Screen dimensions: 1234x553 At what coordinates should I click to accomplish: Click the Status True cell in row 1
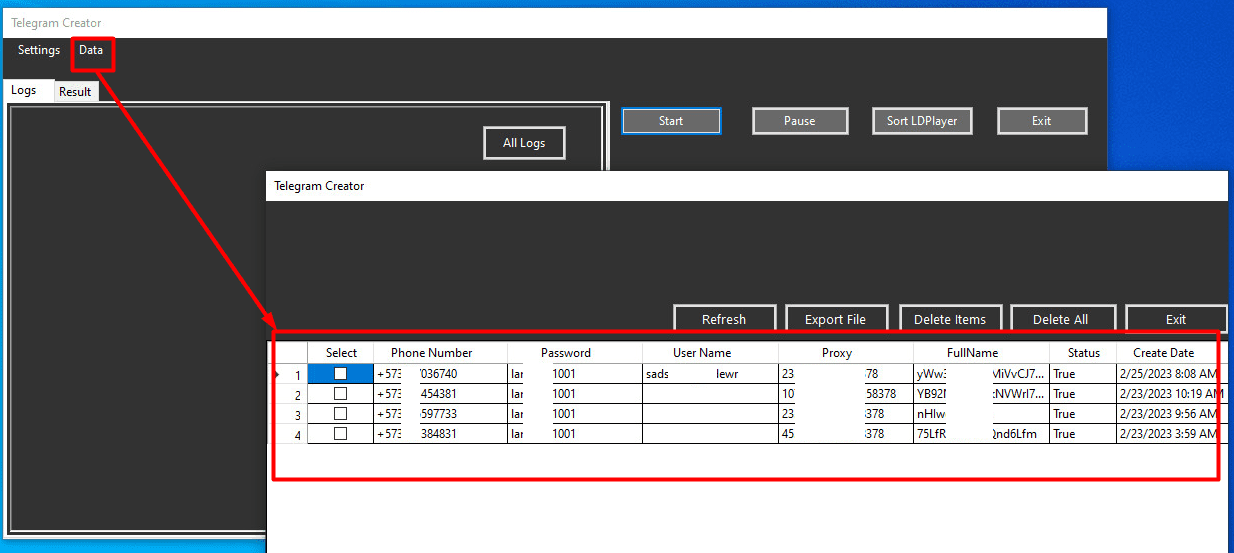pyautogui.click(x=1083, y=374)
